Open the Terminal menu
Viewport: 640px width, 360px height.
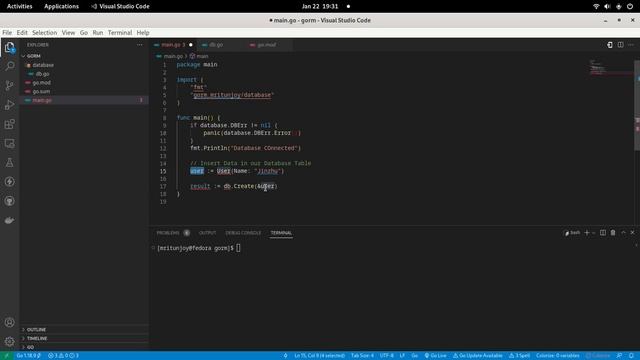(120, 33)
